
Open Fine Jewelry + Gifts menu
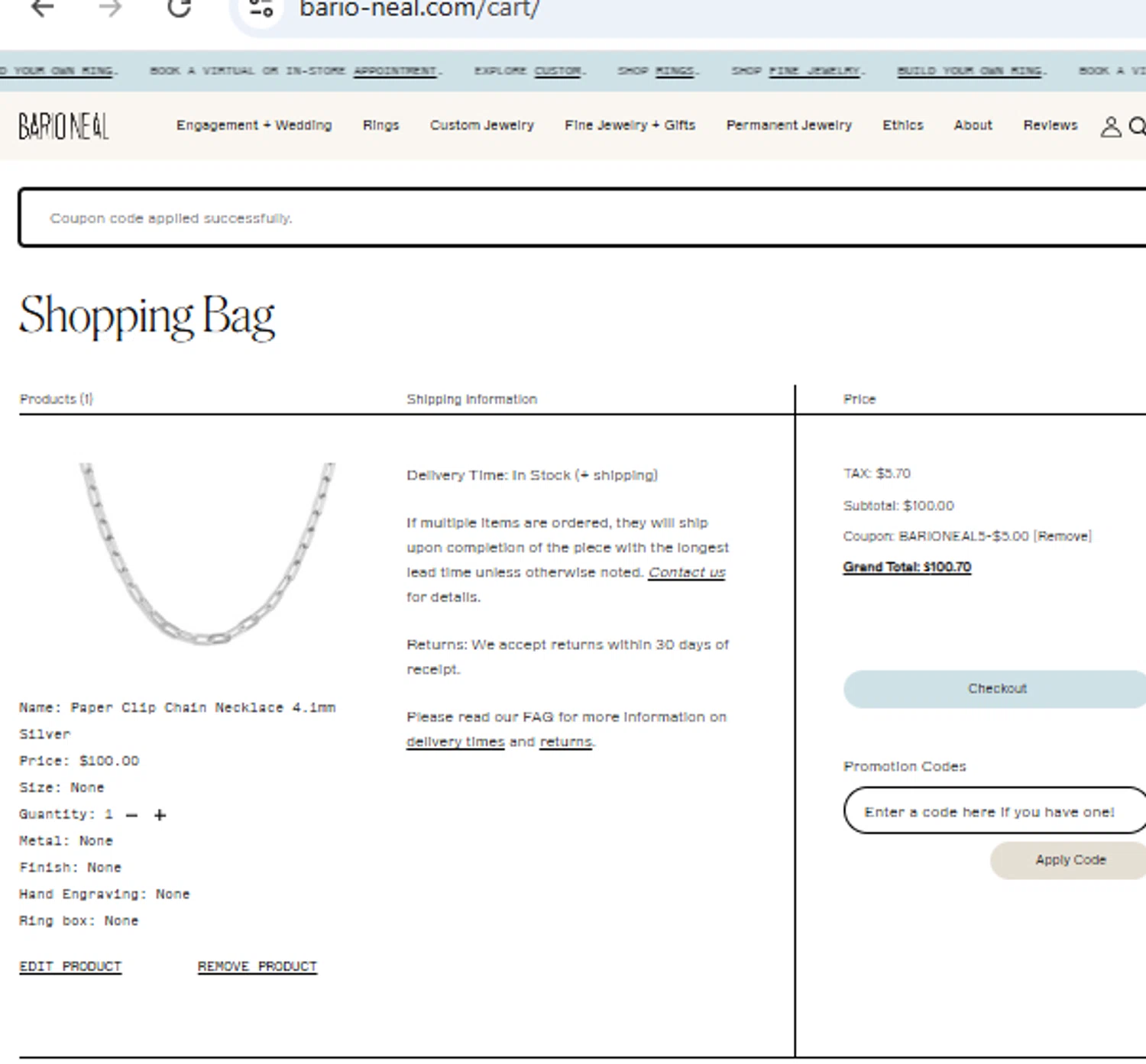click(x=630, y=125)
